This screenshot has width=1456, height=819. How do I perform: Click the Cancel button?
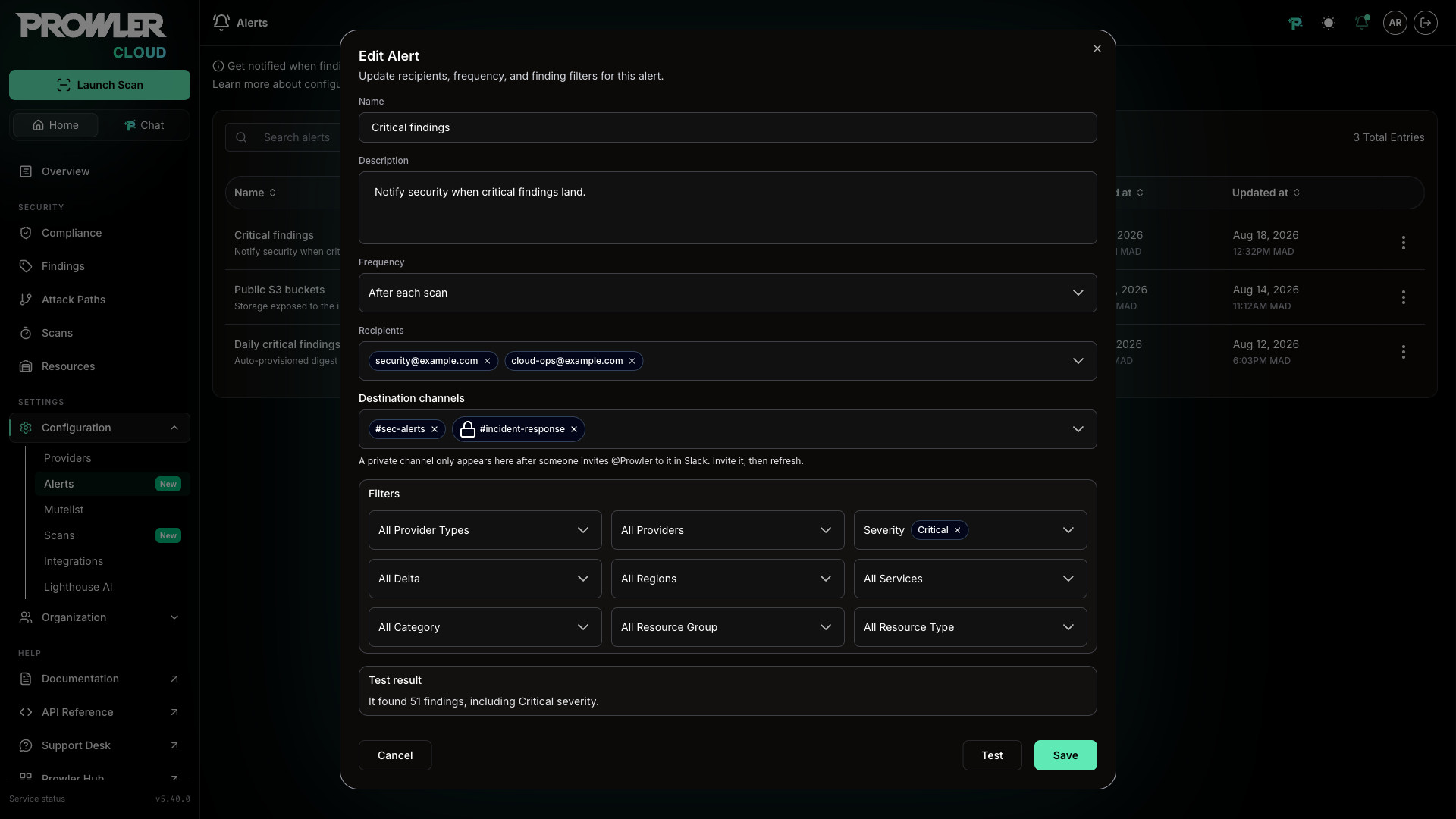tap(395, 755)
